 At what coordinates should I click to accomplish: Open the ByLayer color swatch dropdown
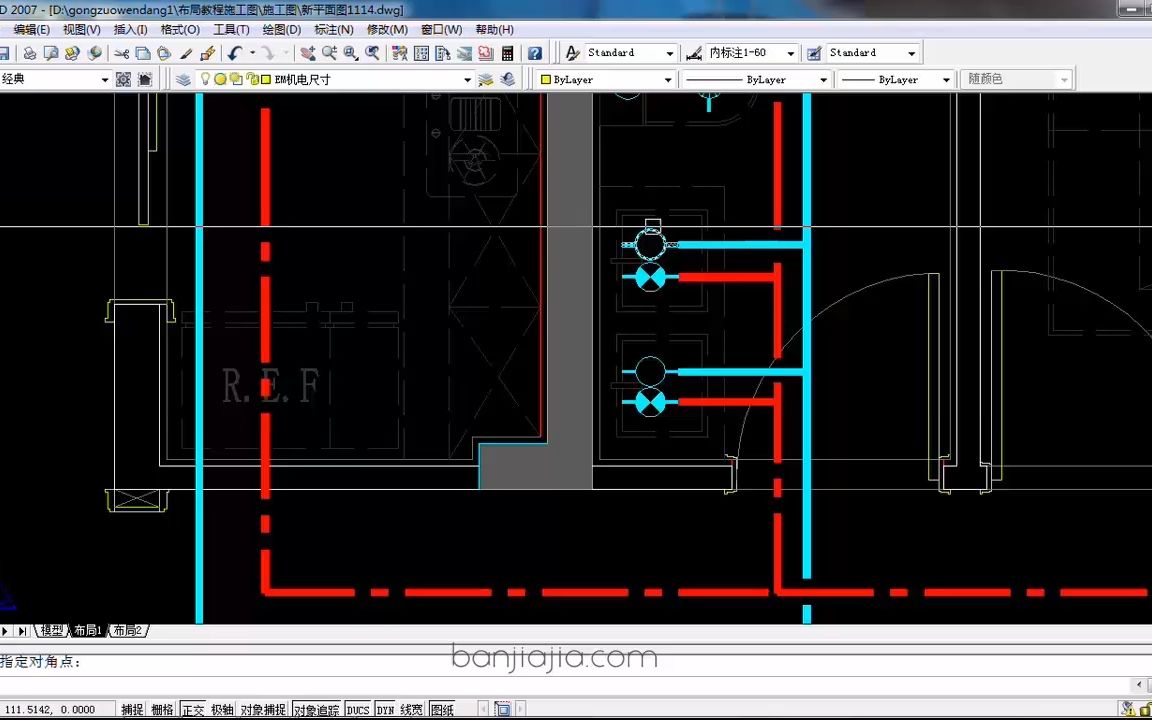pyautogui.click(x=606, y=79)
